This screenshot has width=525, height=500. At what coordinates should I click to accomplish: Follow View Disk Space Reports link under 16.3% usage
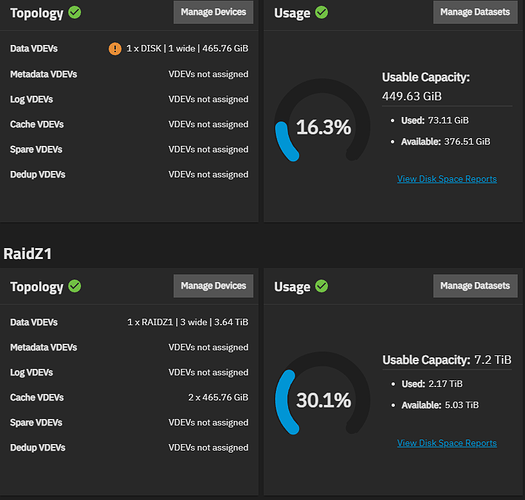point(447,179)
